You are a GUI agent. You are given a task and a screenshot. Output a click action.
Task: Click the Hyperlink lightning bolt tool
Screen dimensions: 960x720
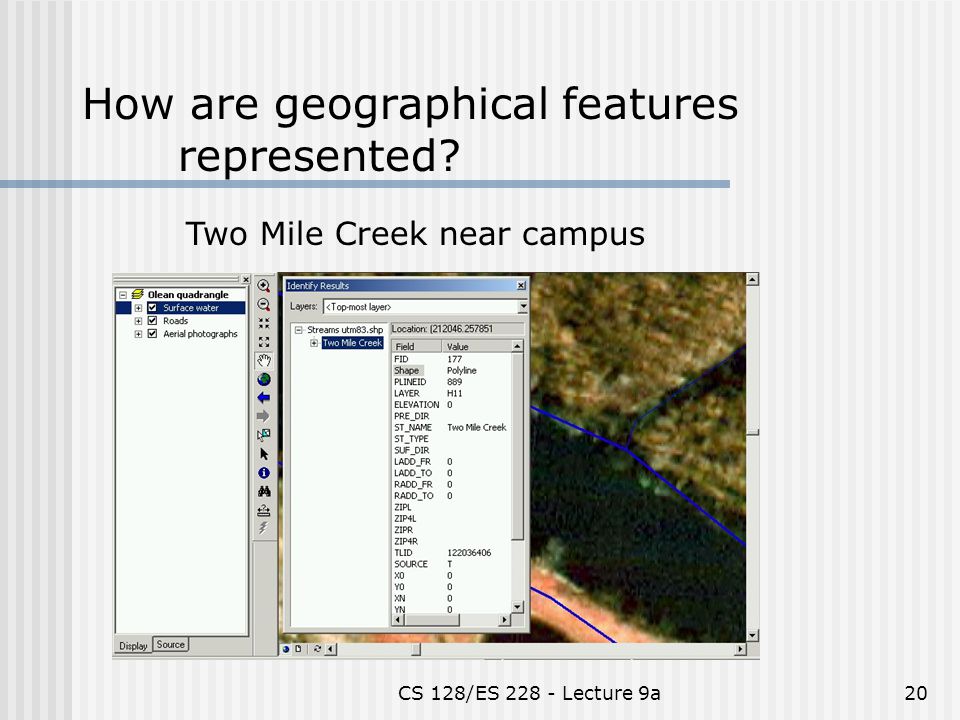tap(264, 528)
